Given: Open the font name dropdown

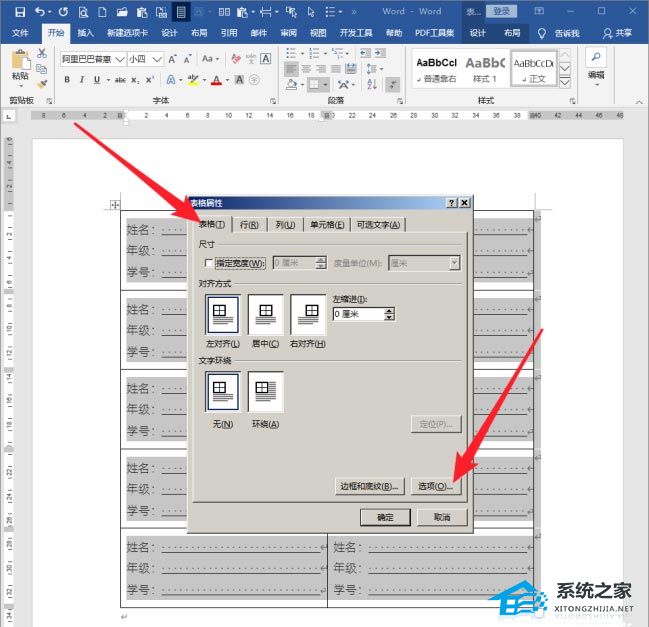Looking at the screenshot, I should coord(119,59).
